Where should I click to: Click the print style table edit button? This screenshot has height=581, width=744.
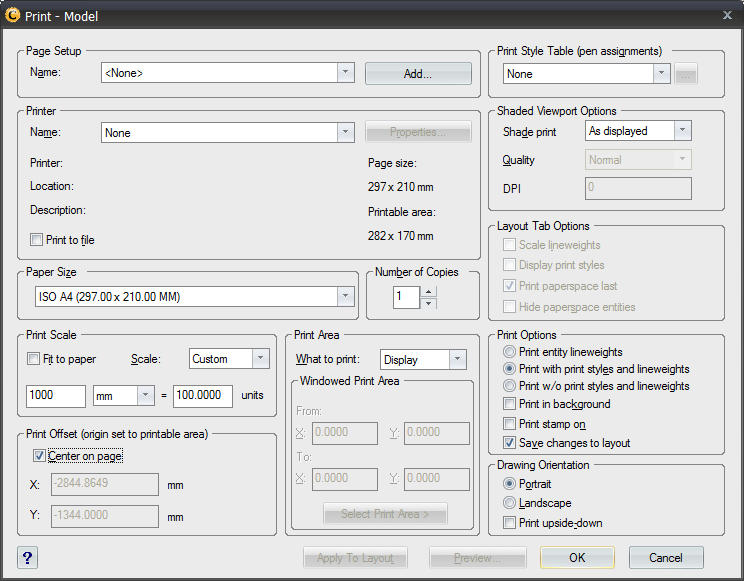pos(686,74)
